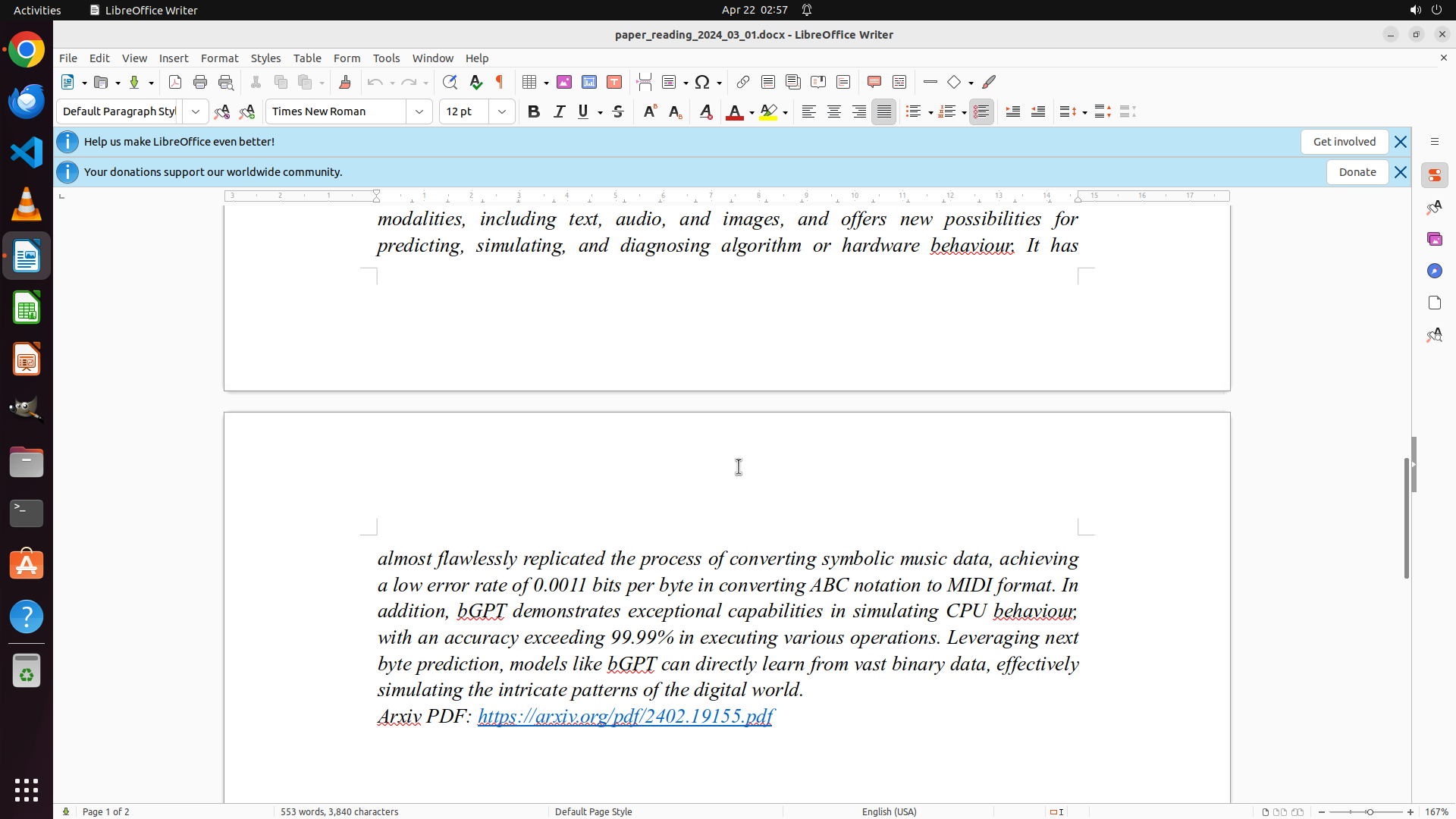Open the arxiv PDF hyperlink
The width and height of the screenshot is (1456, 819).
pos(625,716)
